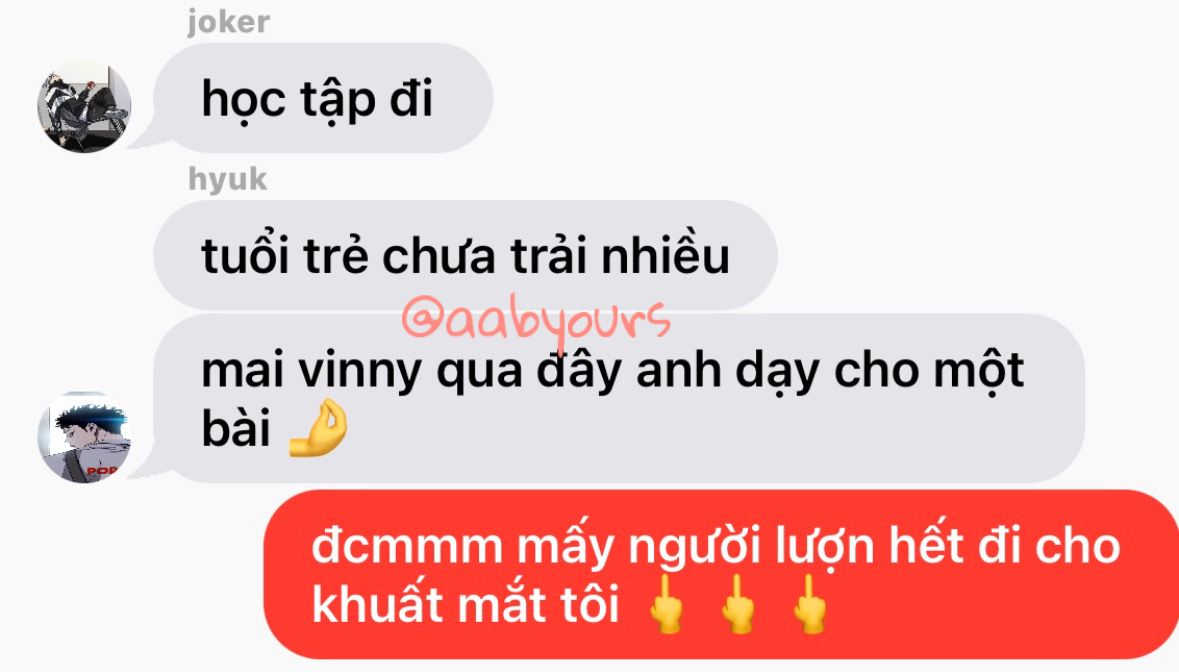Tap the joker sender name

click(x=229, y=22)
